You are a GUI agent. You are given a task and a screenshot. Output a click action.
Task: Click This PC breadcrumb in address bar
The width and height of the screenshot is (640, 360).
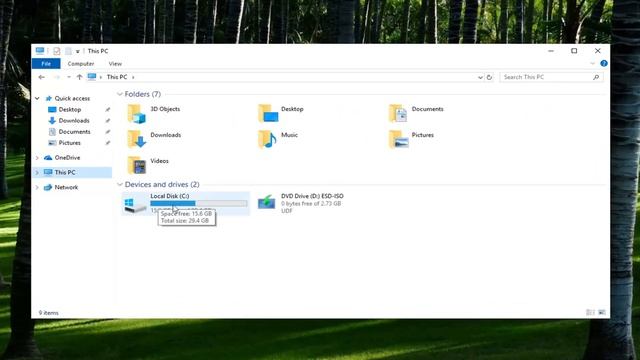coord(117,77)
